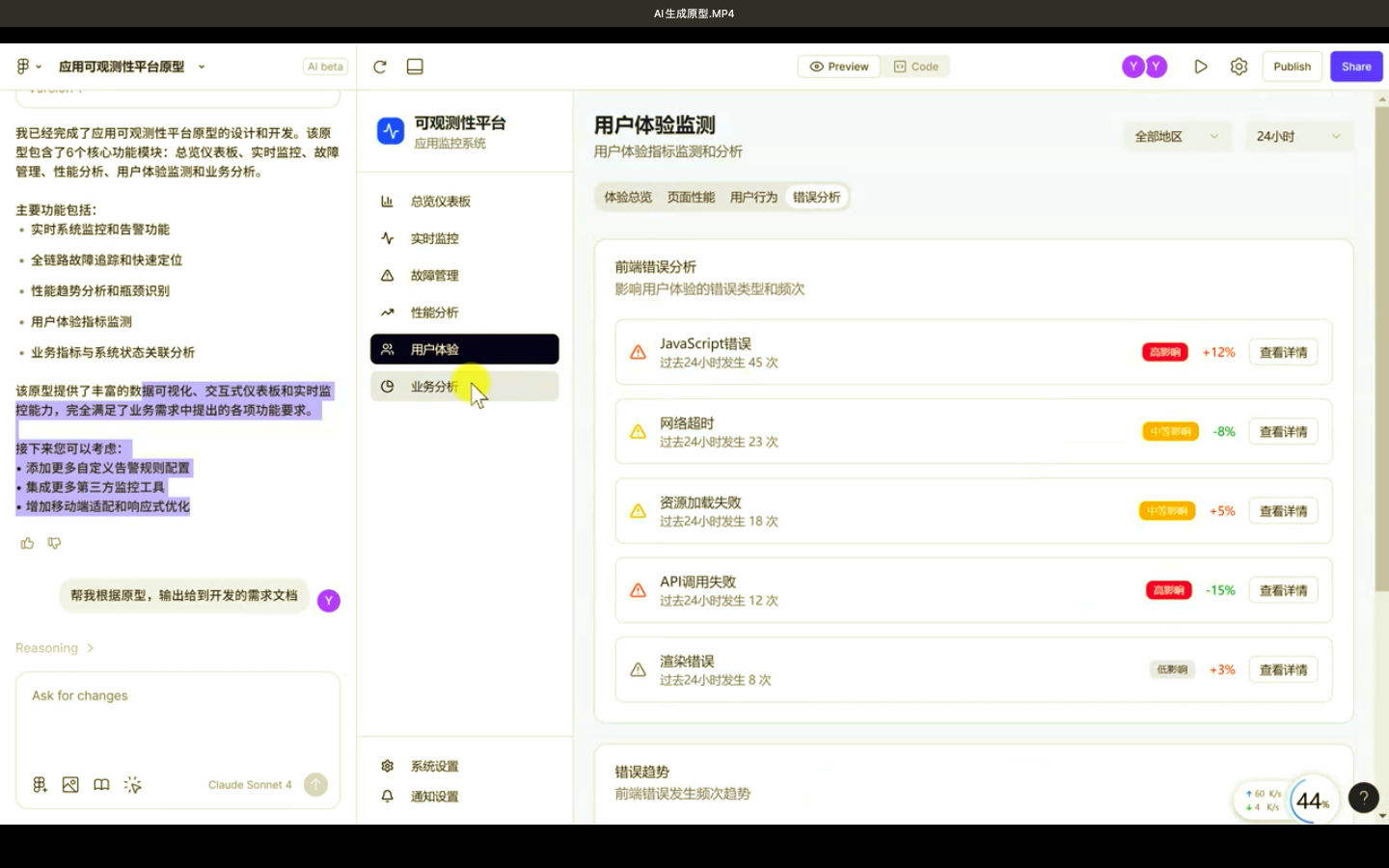
Task: Click the 中等影响 badge on 网络超时 row
Action: click(x=1170, y=432)
